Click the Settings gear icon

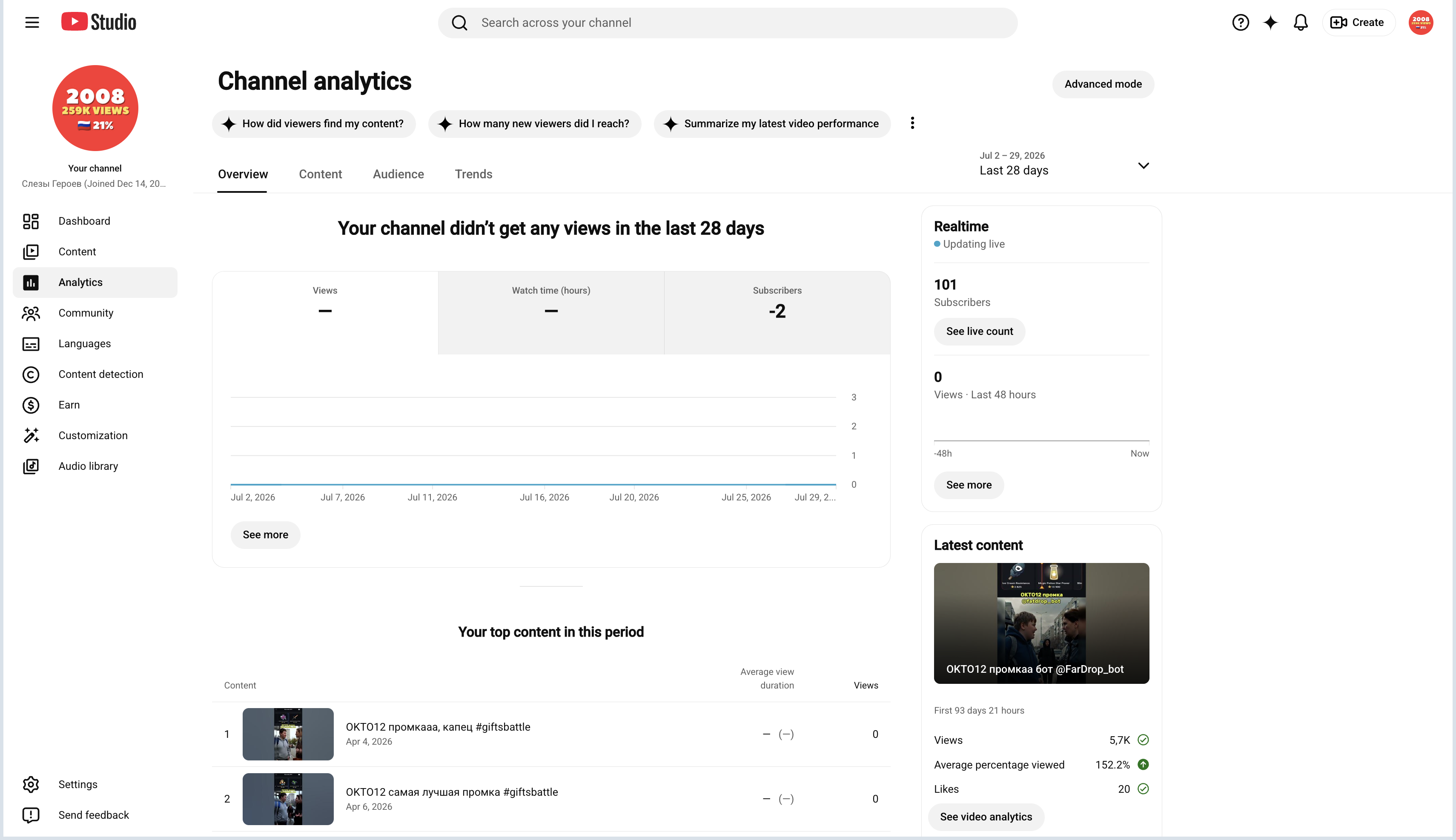tap(31, 784)
